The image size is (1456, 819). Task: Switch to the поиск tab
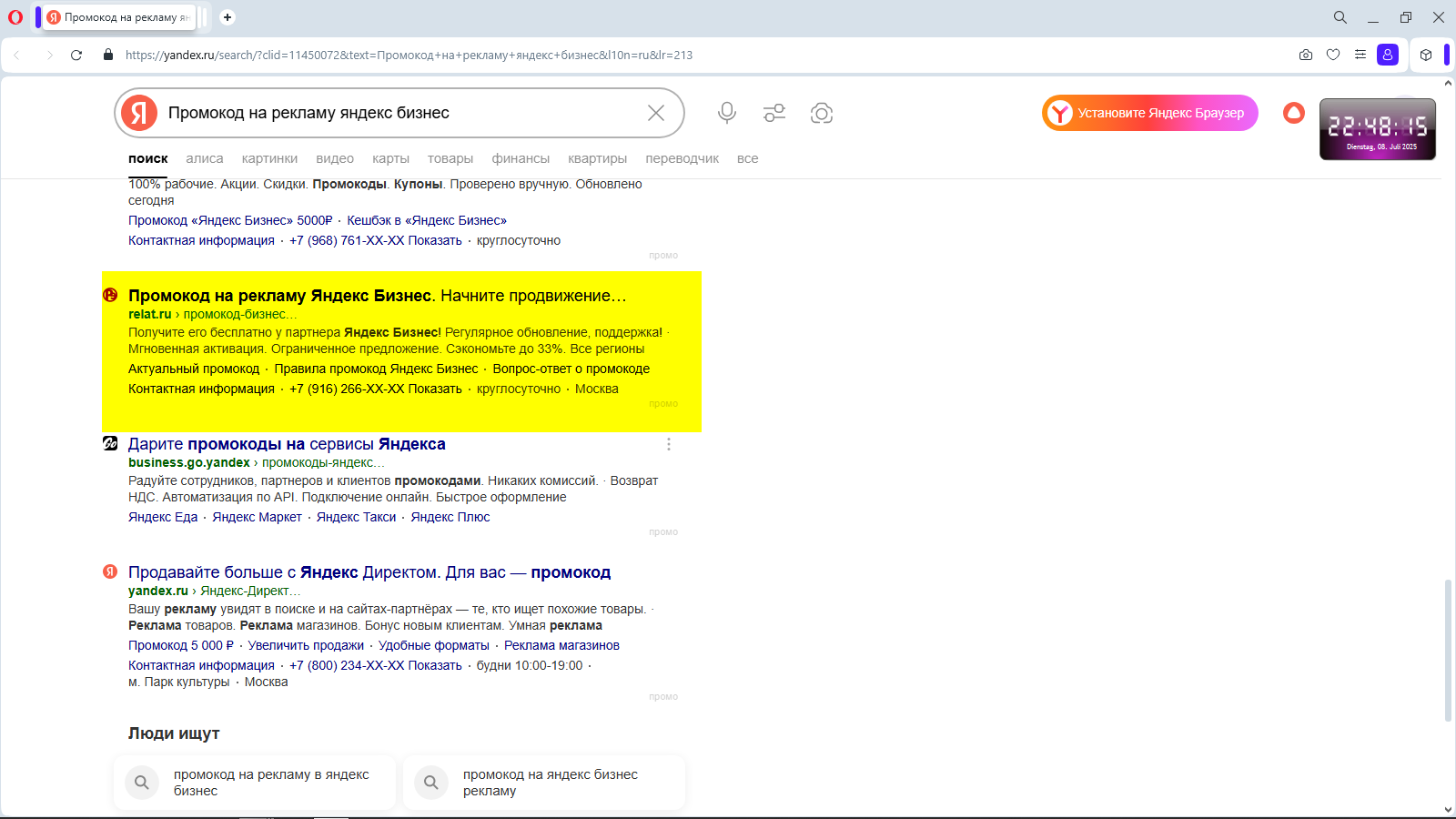pos(148,158)
